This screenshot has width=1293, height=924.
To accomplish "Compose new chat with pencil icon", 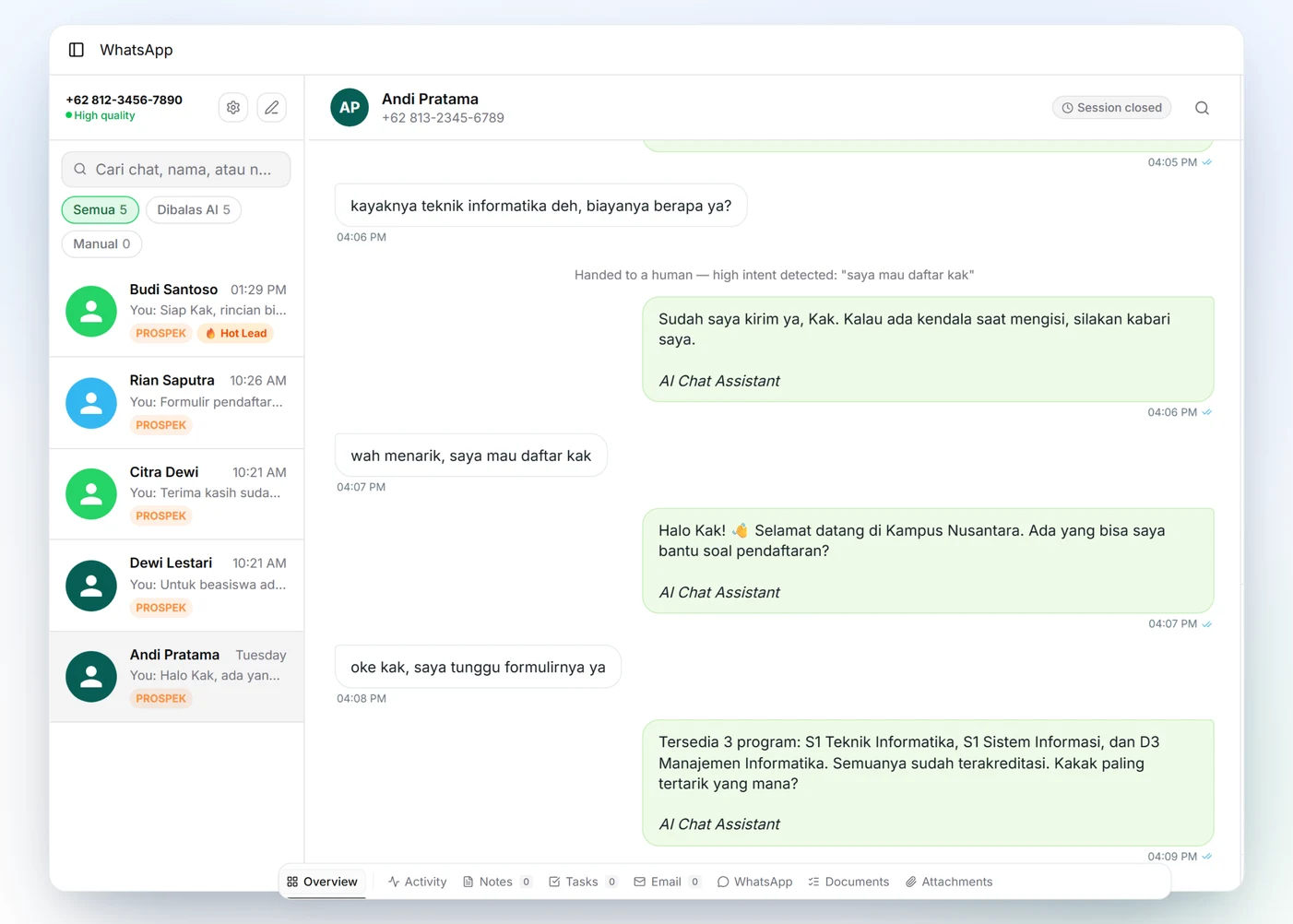I will [271, 108].
